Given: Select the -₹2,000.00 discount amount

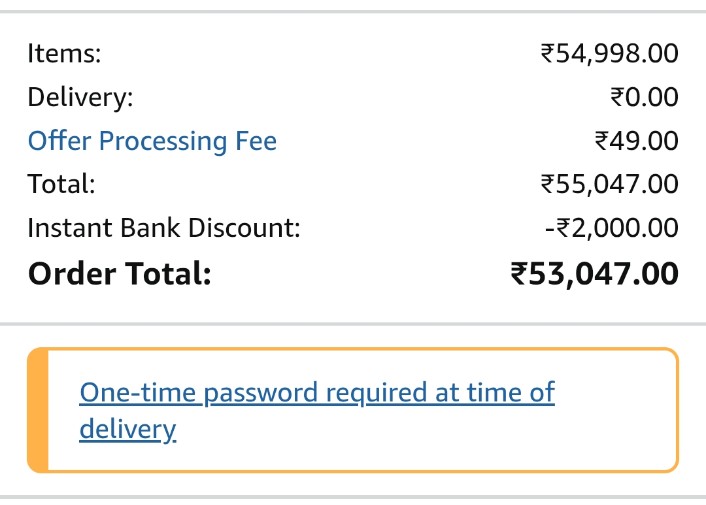Looking at the screenshot, I should pos(611,227).
